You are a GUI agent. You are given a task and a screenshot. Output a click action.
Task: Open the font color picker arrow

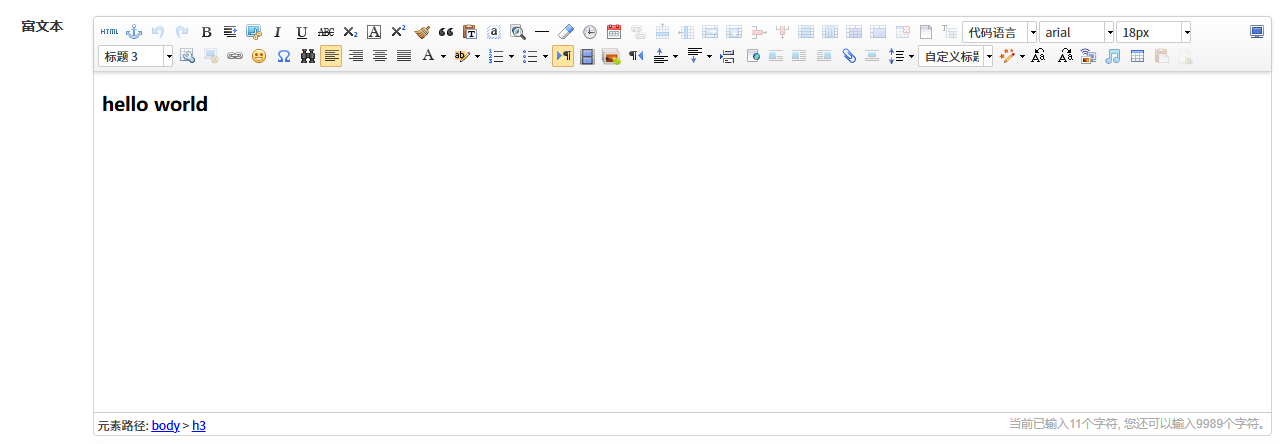tap(443, 57)
